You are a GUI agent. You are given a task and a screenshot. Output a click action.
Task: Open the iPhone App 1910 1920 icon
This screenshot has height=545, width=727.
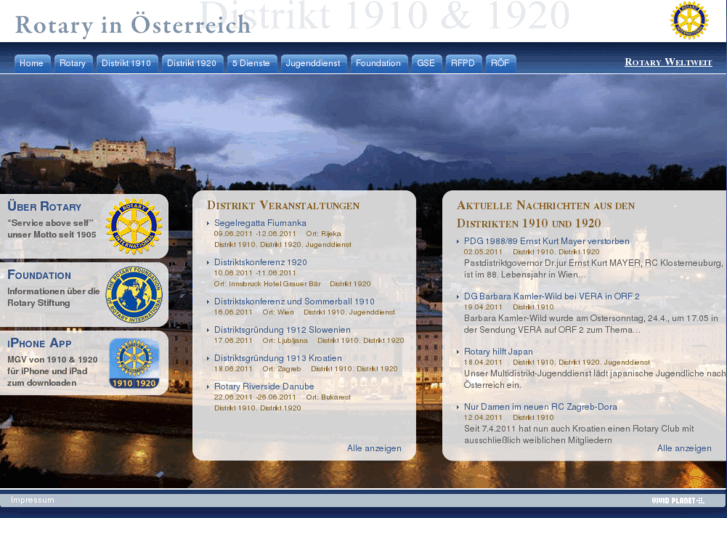tap(134, 364)
